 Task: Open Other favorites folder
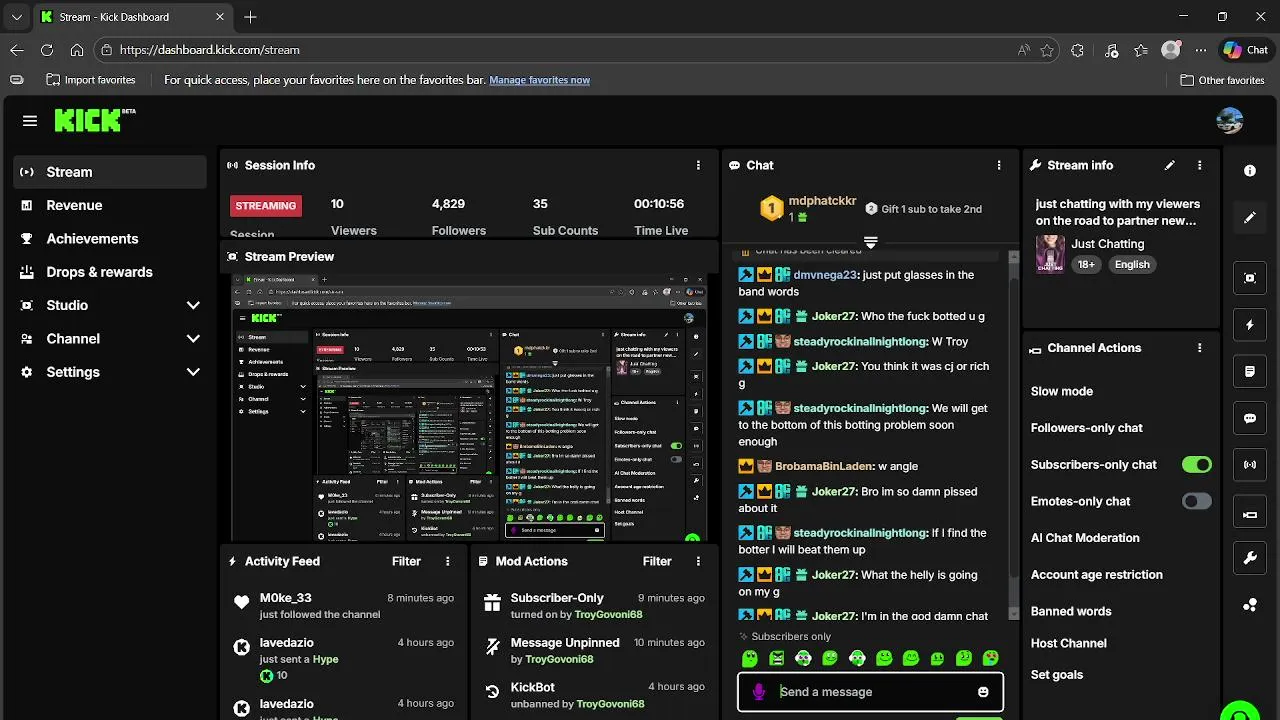1222,80
